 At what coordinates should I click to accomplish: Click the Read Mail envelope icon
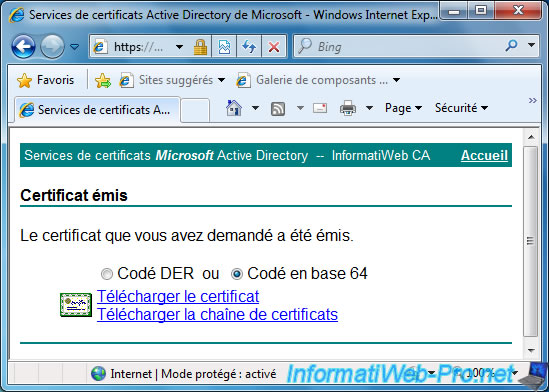pyautogui.click(x=320, y=108)
